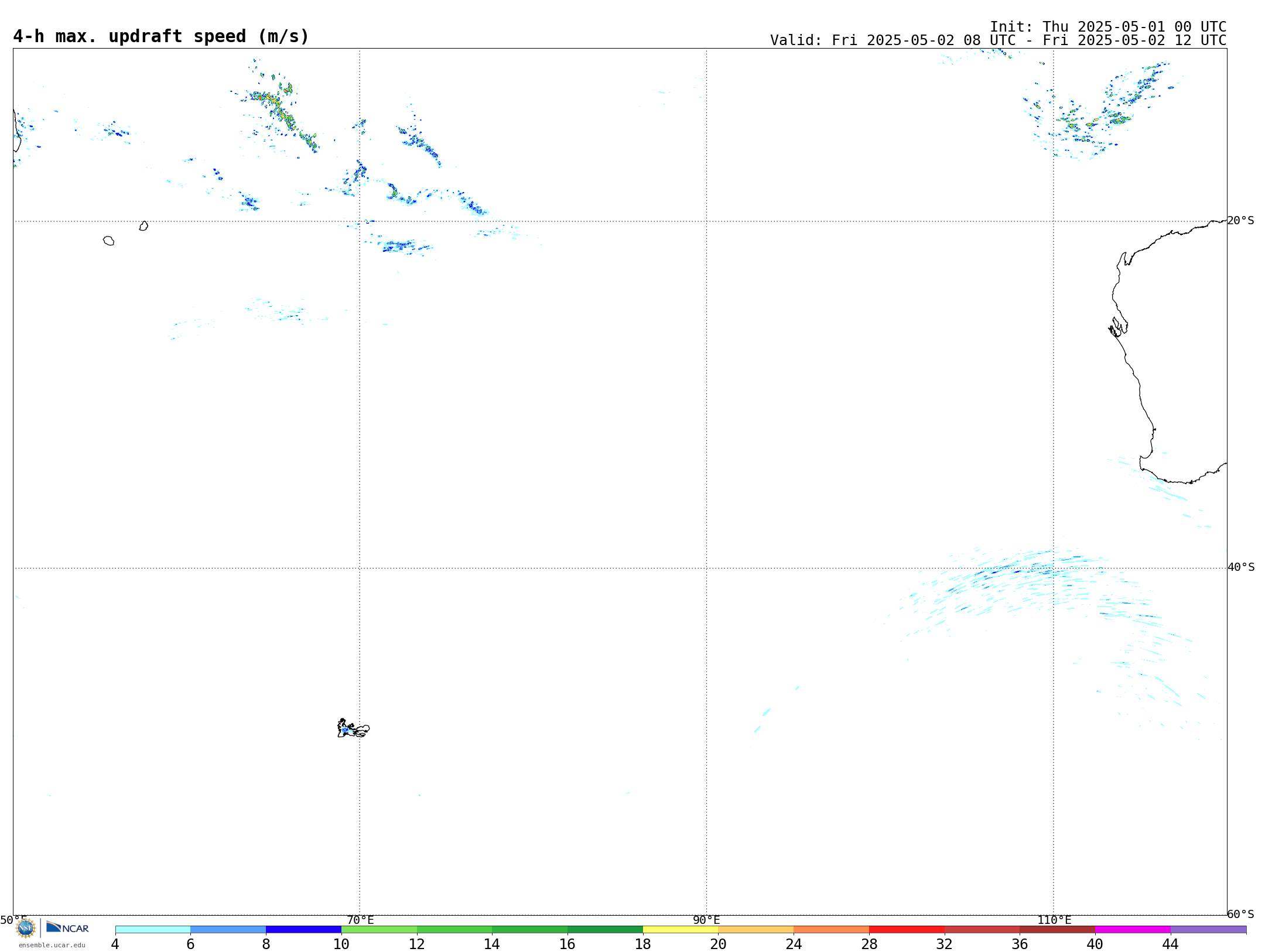This screenshot has width=1265, height=952.
Task: Click the 40°S latitude label
Action: [x=1241, y=567]
